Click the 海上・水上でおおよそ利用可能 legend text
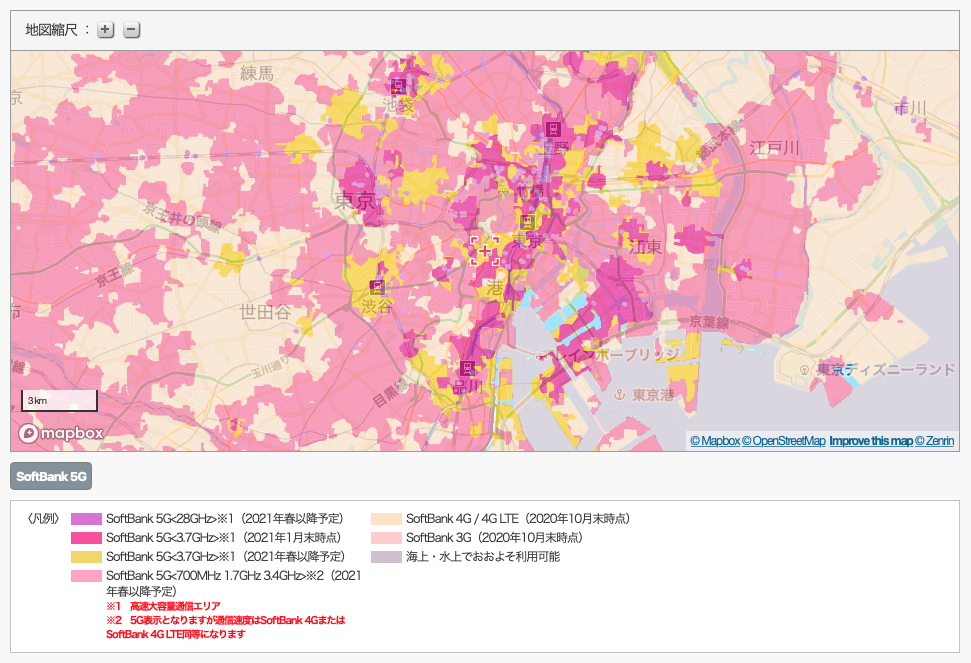Screen dimensions: 971x663 [483, 557]
